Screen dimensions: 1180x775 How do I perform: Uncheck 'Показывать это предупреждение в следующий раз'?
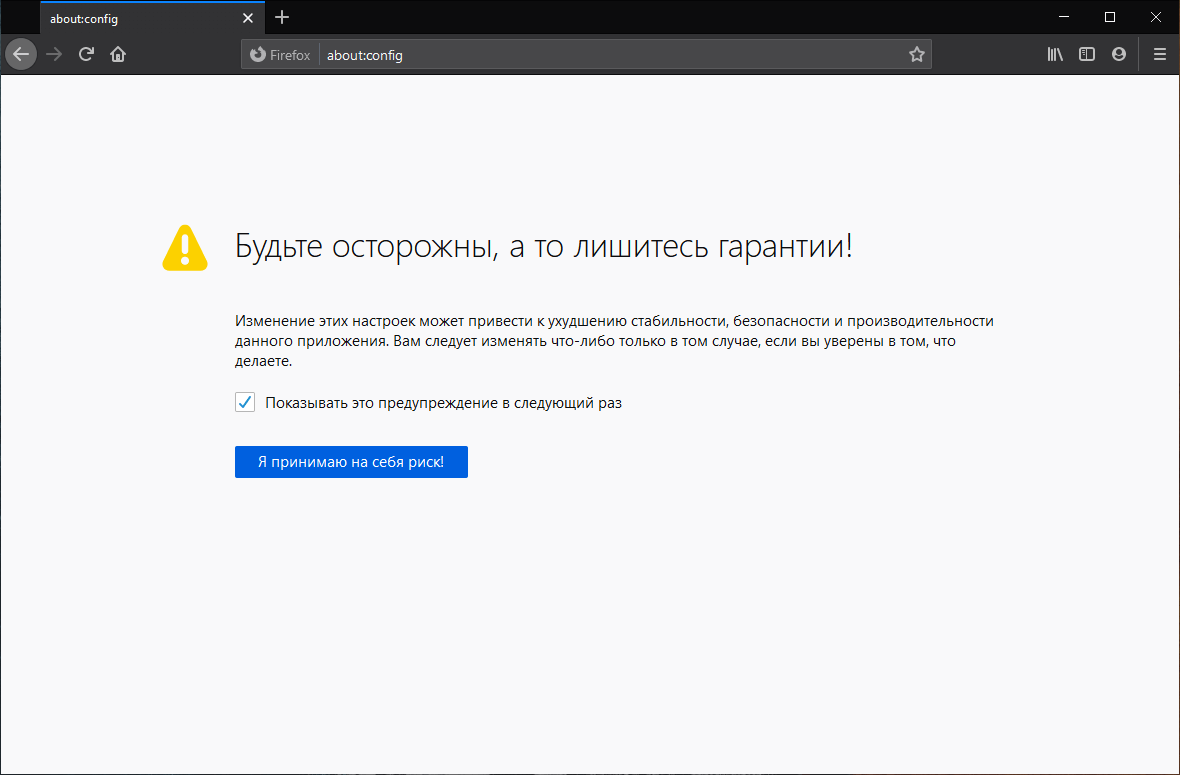pyautogui.click(x=245, y=402)
